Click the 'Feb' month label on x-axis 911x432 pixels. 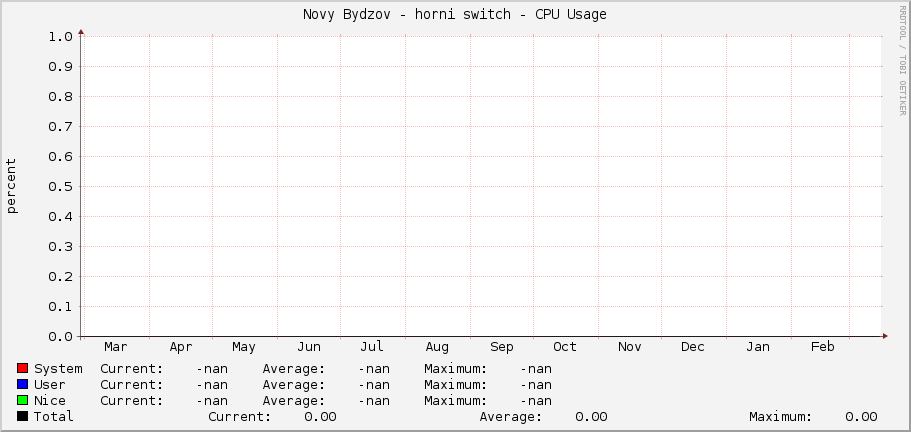click(x=823, y=347)
